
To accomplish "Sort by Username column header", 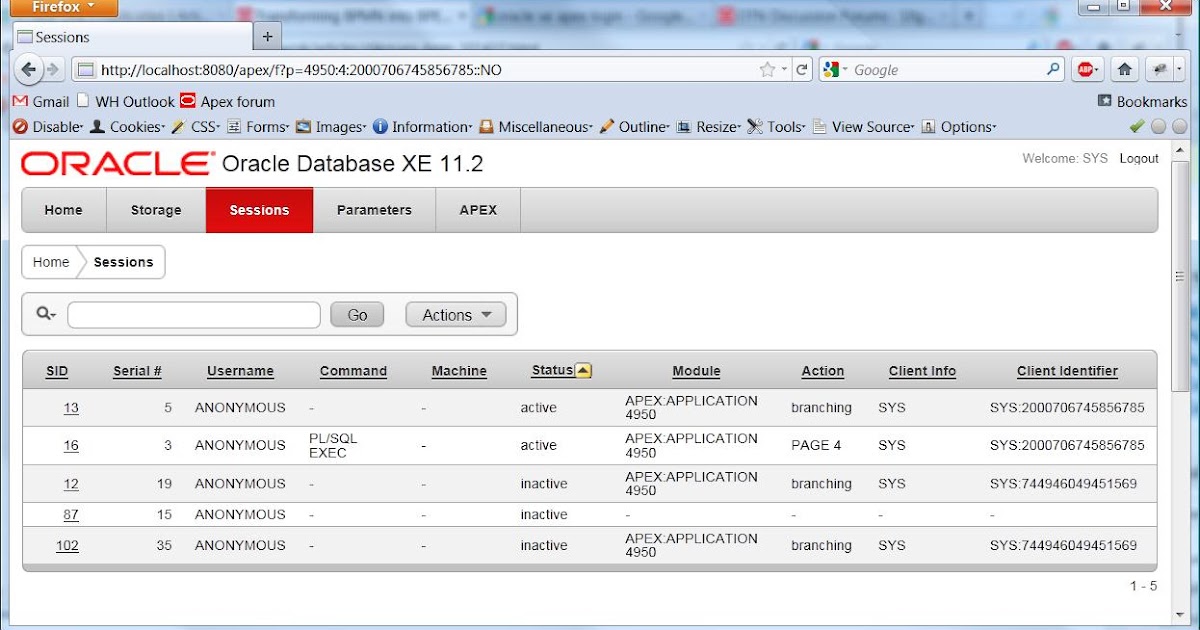I will coord(240,371).
